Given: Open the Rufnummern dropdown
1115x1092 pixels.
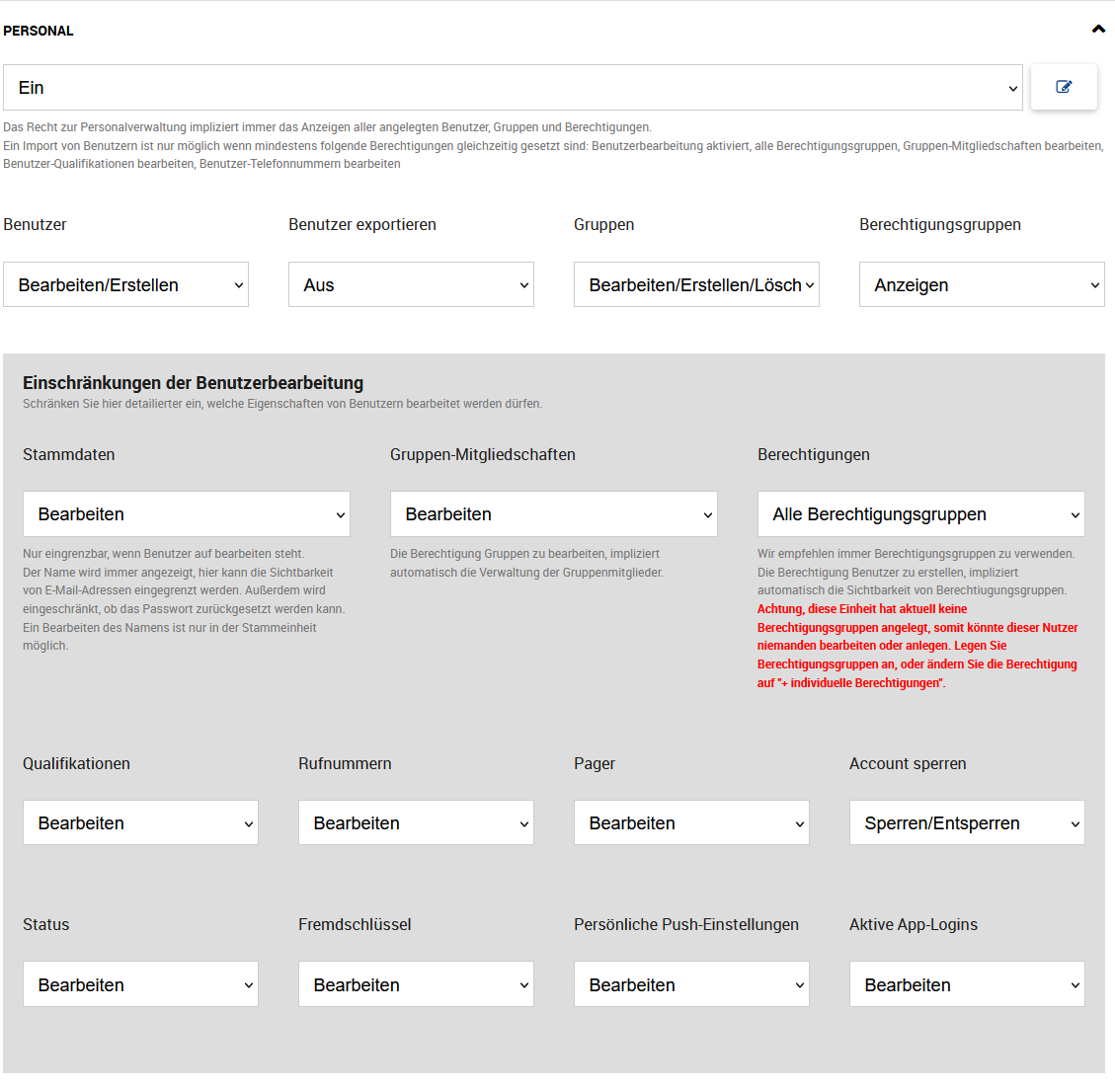Looking at the screenshot, I should coord(416,822).
